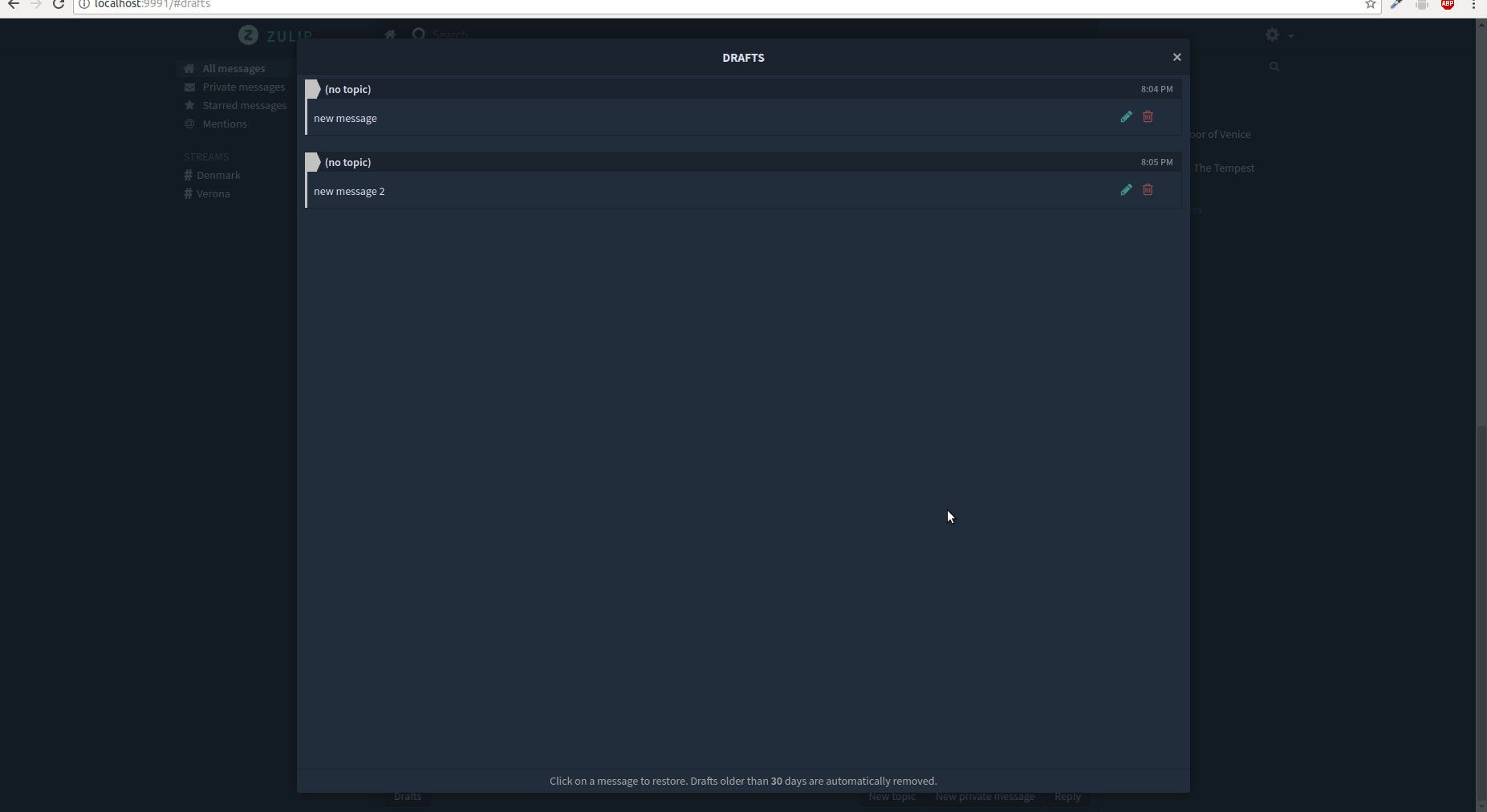Delete the 'new message' draft with the trash icon
Screen dimensions: 1487x812
pyautogui.click(x=1148, y=116)
